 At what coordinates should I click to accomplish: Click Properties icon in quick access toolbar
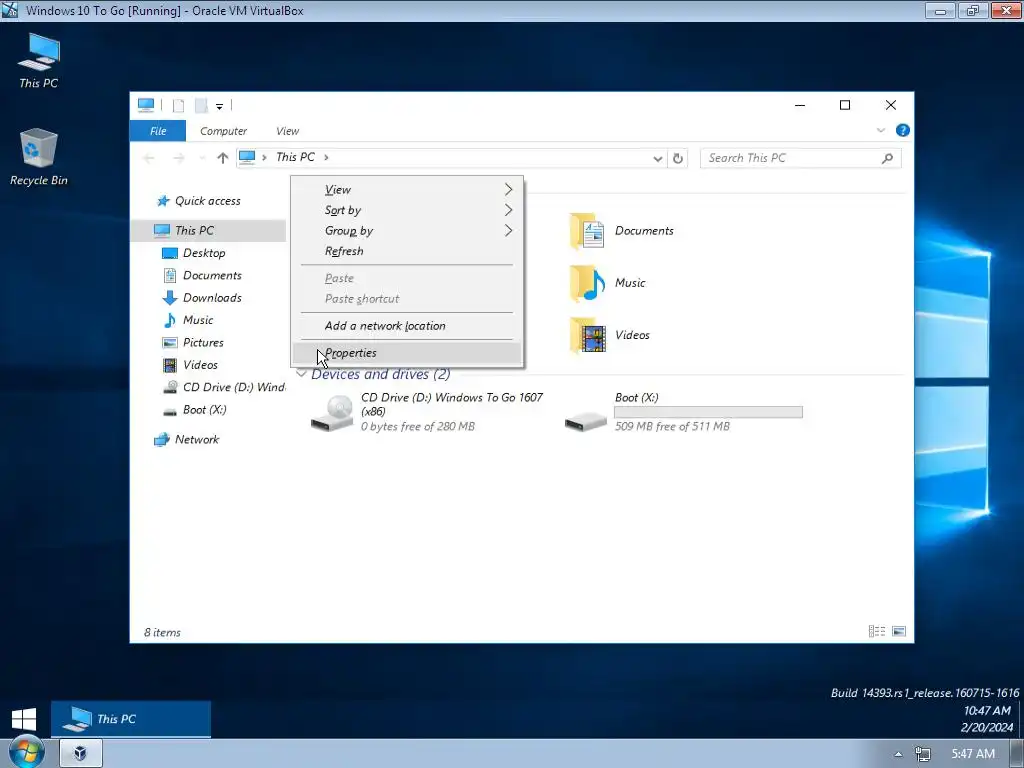(178, 105)
